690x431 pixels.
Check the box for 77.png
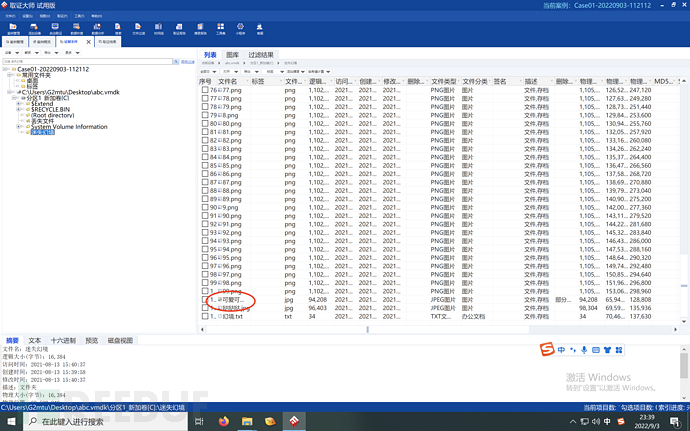[205, 90]
